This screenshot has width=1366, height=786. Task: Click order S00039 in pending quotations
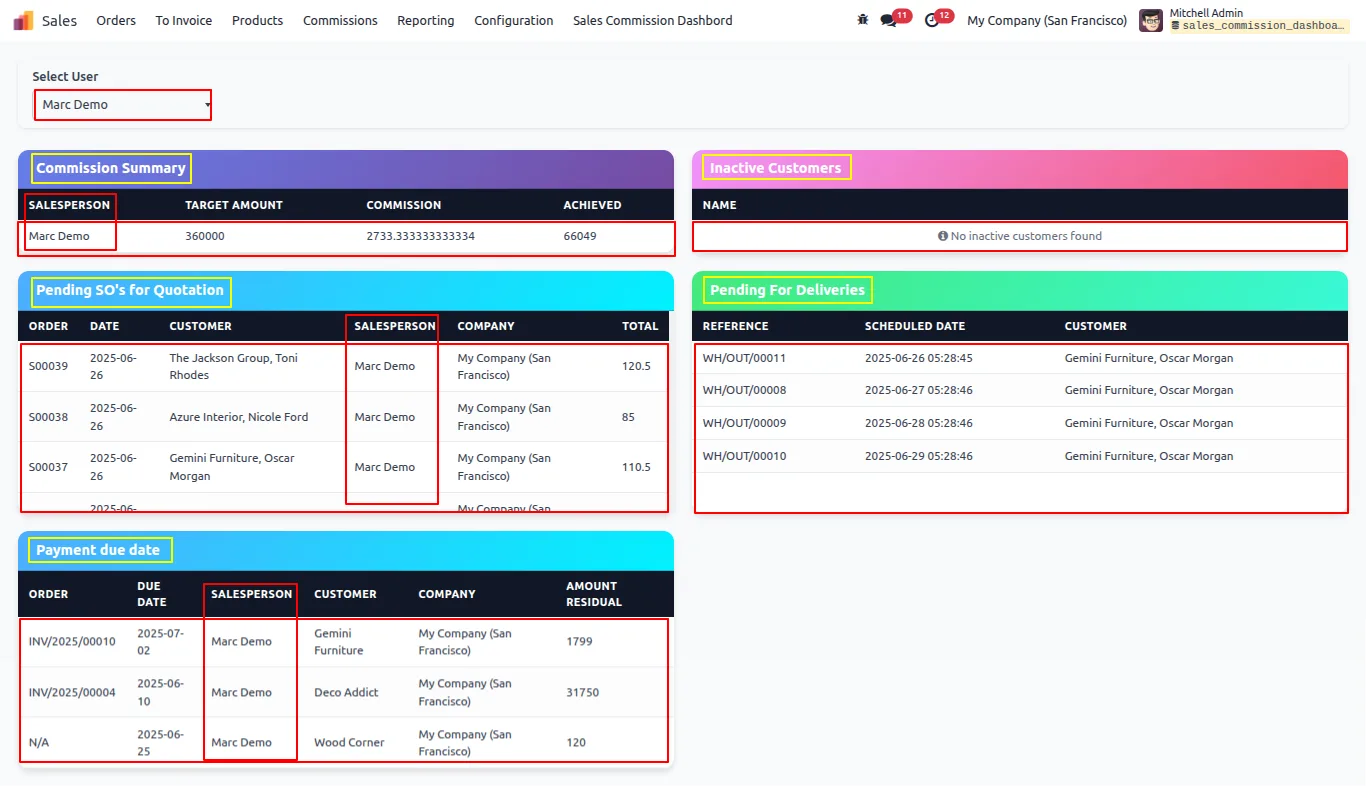[49, 366]
